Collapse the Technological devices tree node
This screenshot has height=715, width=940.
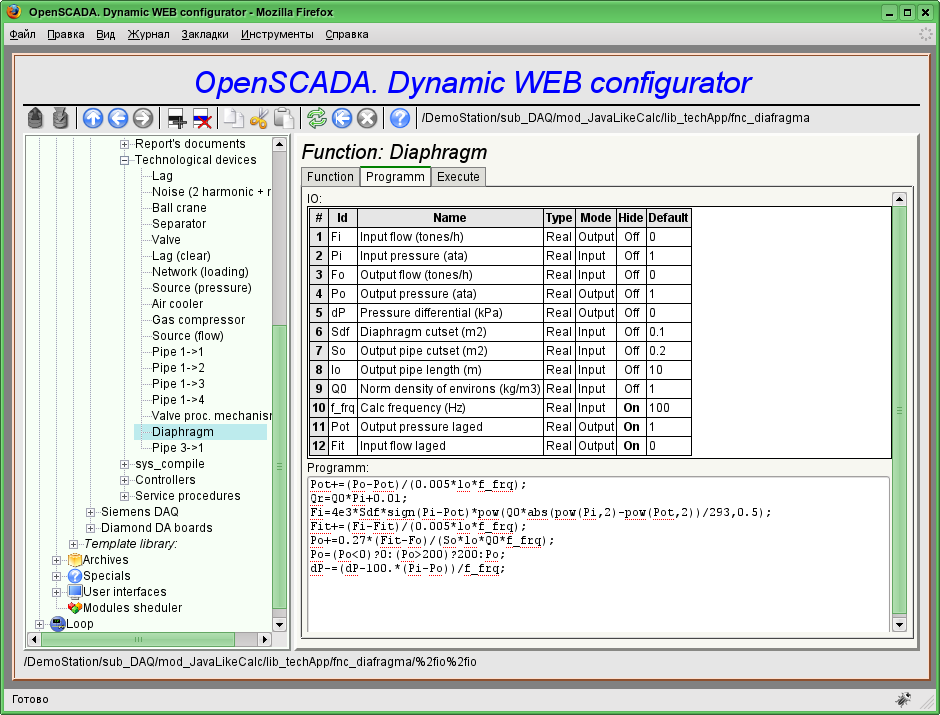(124, 160)
